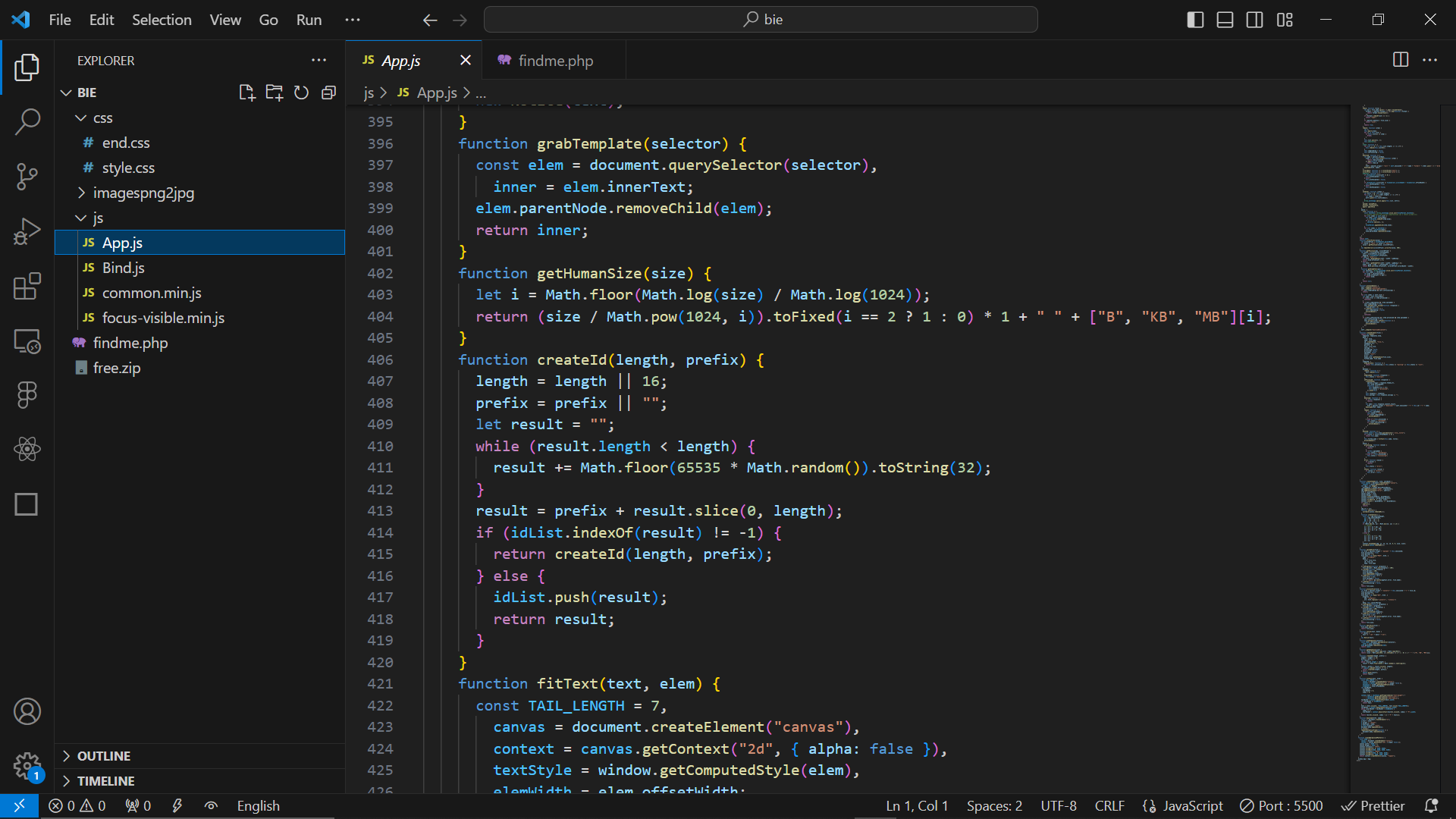This screenshot has width=1456, height=819.
Task: Collapse all folders in Explorer
Action: tap(328, 93)
